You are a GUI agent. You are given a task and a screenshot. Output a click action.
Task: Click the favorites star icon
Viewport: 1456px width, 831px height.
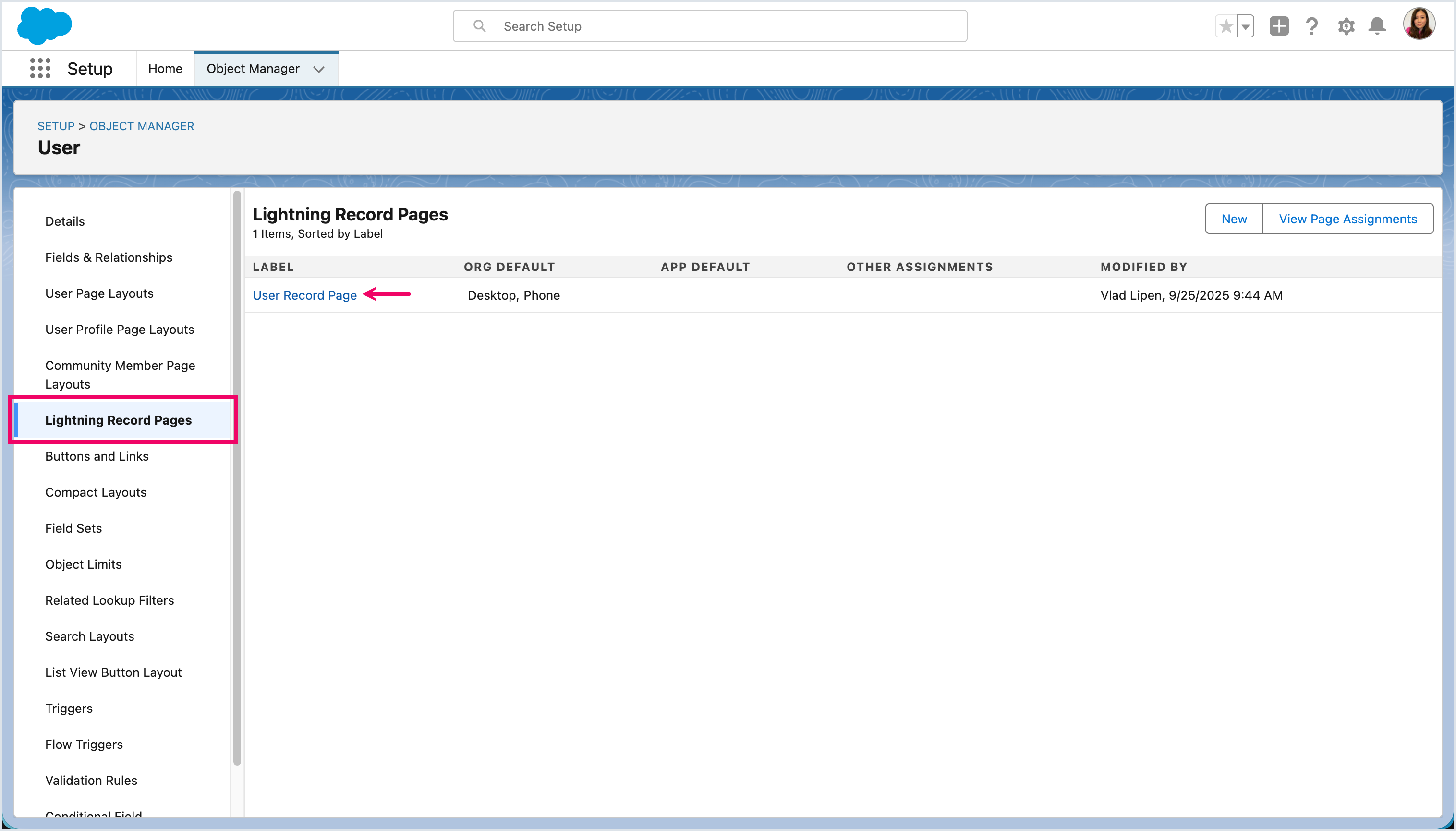(x=1225, y=26)
